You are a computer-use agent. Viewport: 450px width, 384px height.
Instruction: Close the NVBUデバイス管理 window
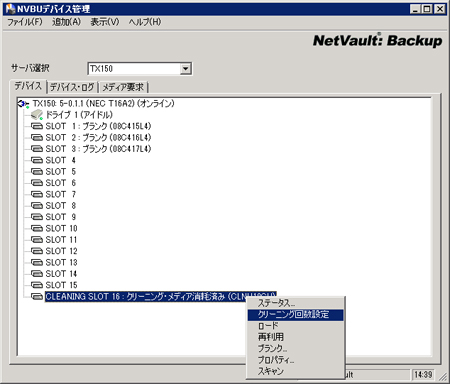(440, 9)
